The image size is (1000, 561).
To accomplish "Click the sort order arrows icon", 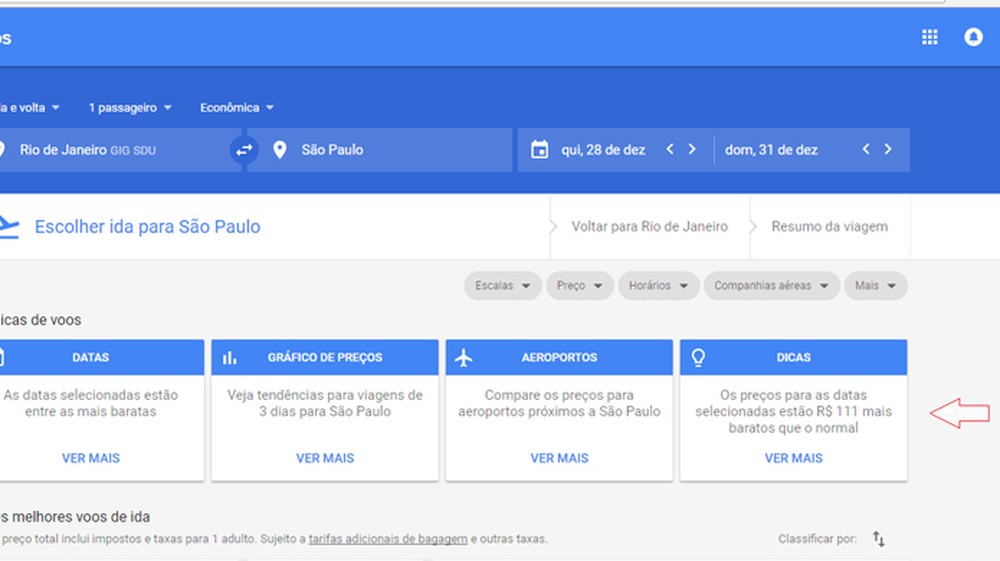I will point(879,539).
